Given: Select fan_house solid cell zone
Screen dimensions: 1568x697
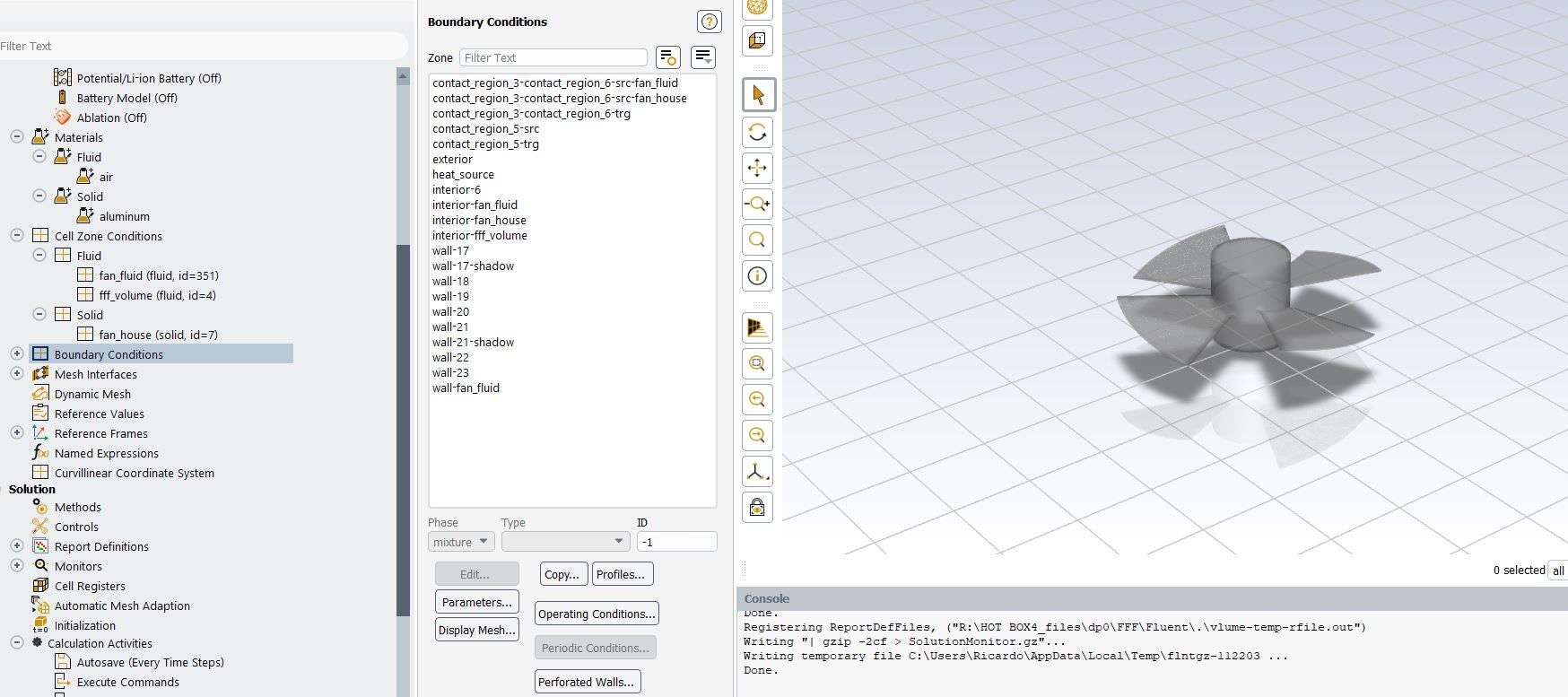Looking at the screenshot, I should [158, 335].
